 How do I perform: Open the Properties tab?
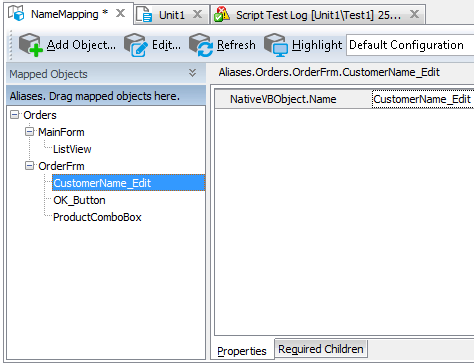242,351
